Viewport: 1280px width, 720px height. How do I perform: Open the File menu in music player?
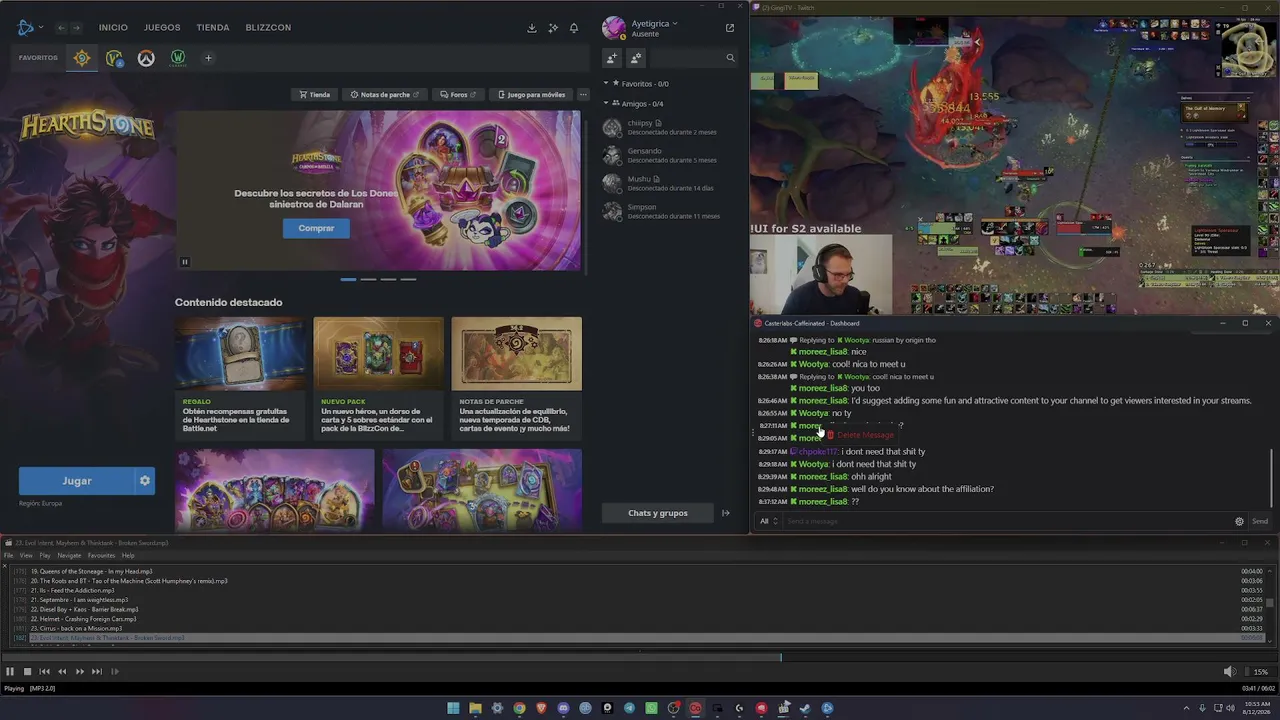click(x=9, y=556)
